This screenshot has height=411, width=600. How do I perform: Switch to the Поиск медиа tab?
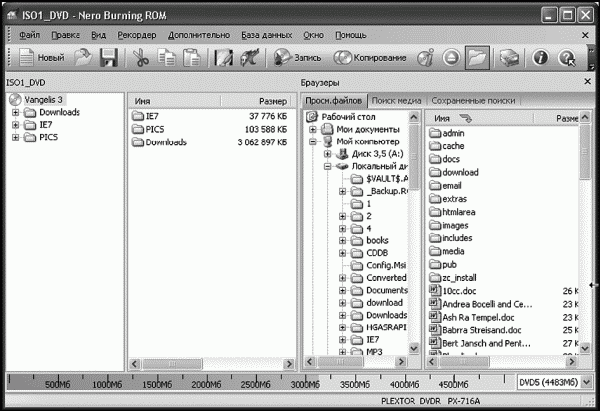point(396,101)
